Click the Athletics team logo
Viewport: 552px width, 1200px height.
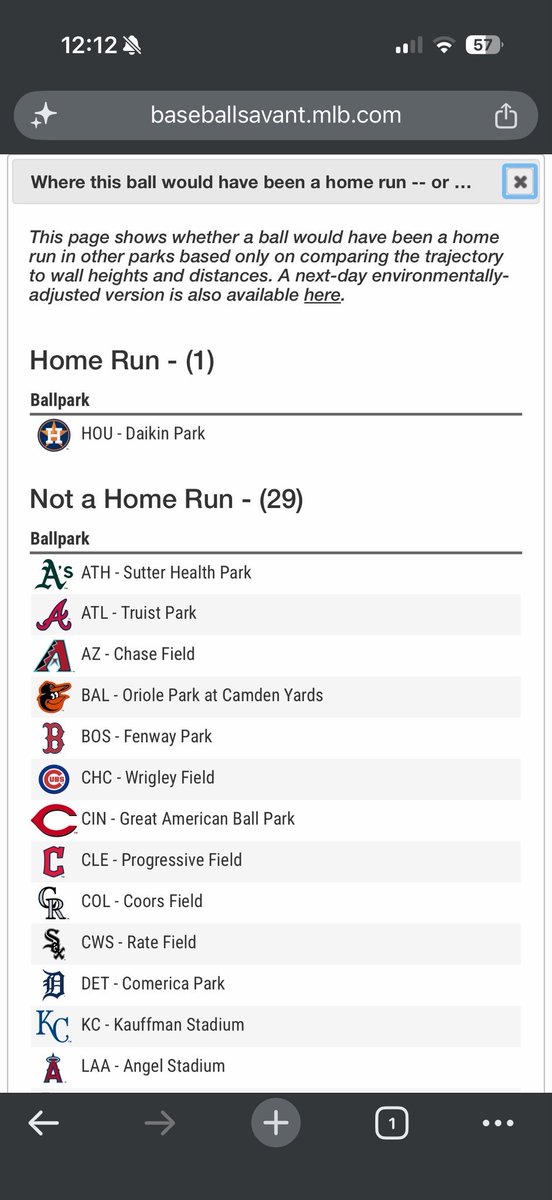pyautogui.click(x=53, y=573)
